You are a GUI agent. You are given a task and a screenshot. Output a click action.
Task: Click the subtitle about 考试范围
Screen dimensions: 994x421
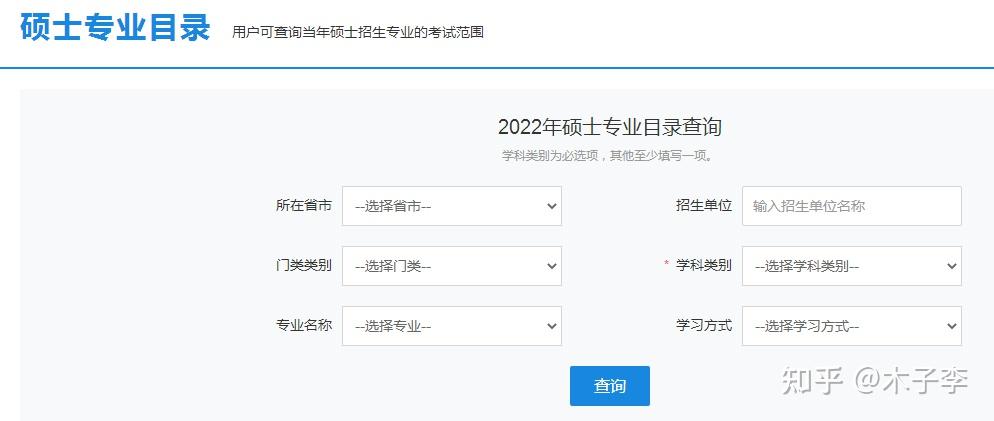[x=358, y=32]
